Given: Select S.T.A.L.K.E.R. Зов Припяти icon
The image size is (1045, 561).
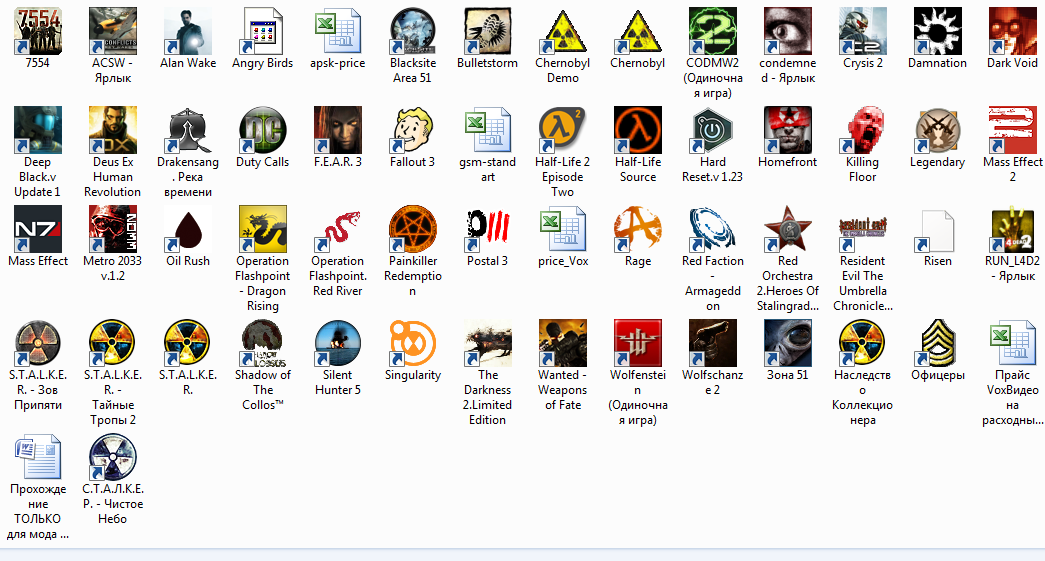Looking at the screenshot, I should (x=38, y=343).
